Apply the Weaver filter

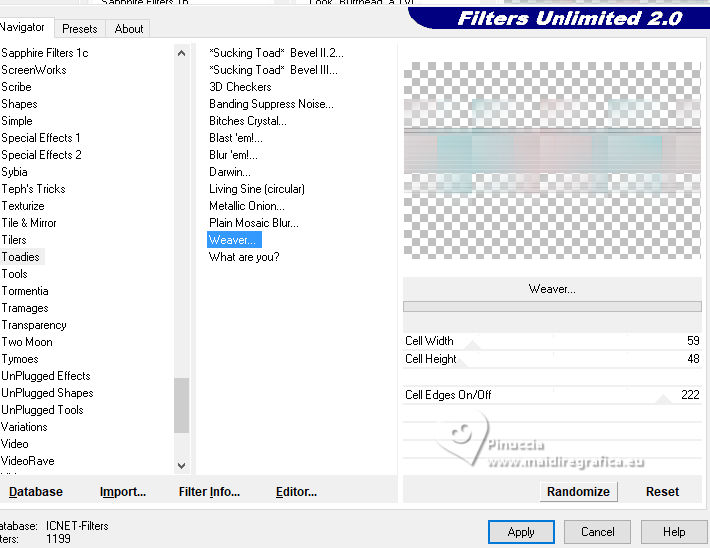521,532
